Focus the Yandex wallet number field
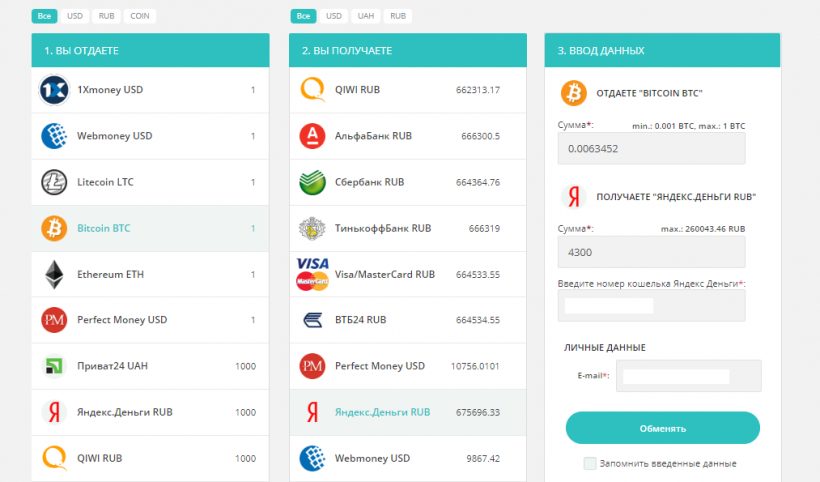The height and width of the screenshot is (482, 820). pyautogui.click(x=652, y=306)
